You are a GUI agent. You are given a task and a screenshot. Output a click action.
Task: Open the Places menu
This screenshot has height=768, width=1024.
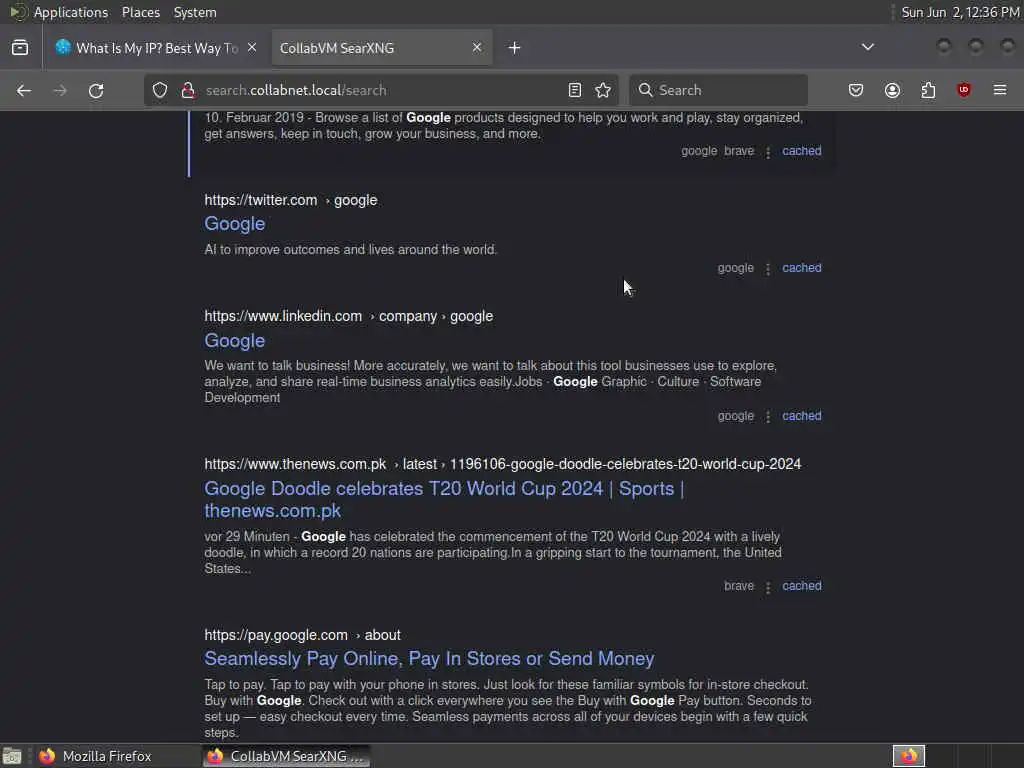(141, 12)
